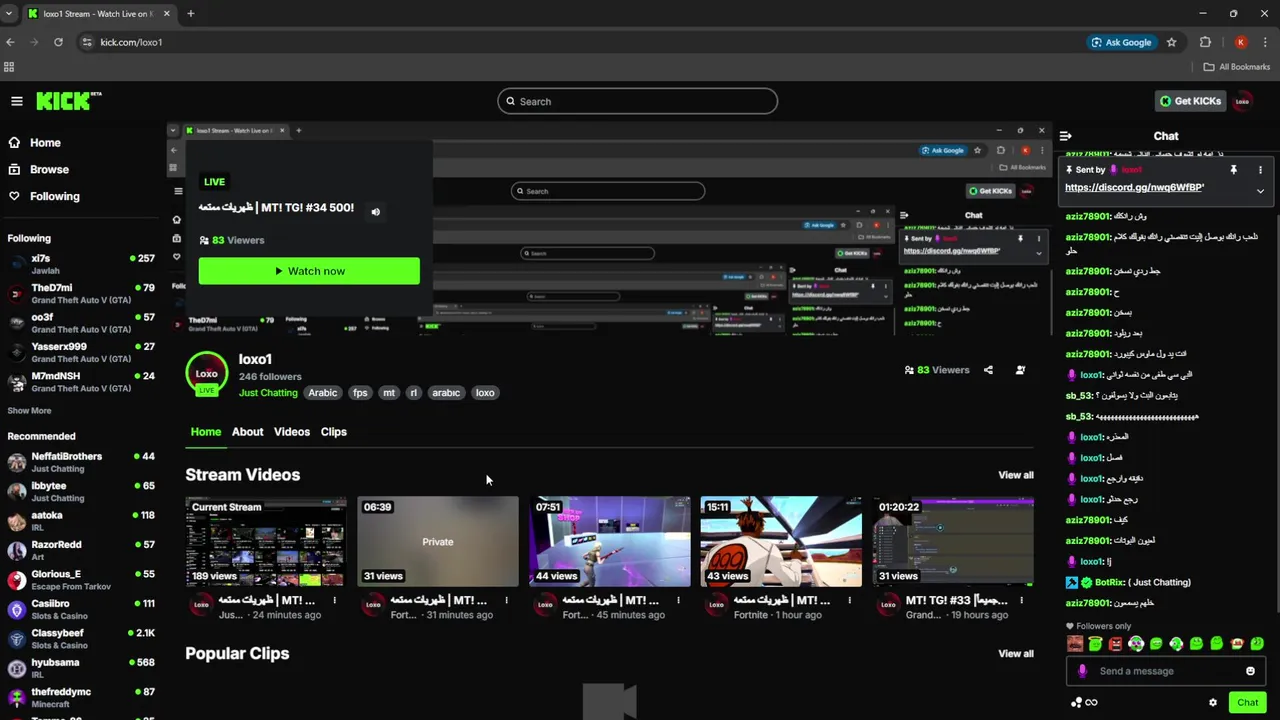Open xi7s channel in Following list
Viewport: 1280px width, 720px height.
pos(81,264)
